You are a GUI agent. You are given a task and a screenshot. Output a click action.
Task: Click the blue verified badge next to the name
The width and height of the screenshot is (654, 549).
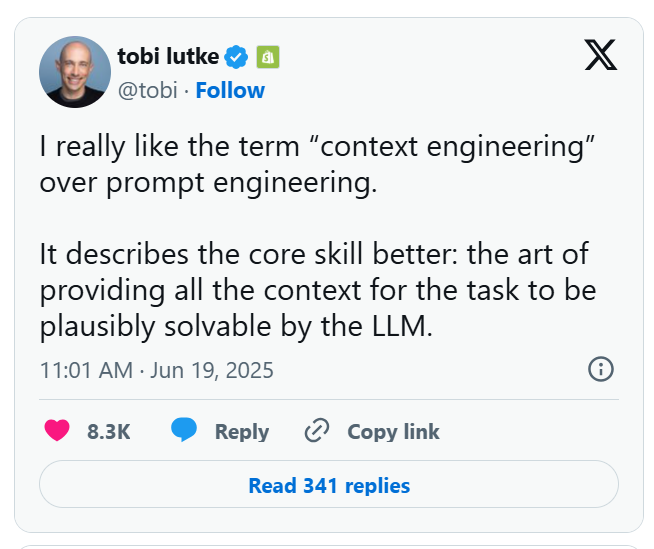(237, 56)
